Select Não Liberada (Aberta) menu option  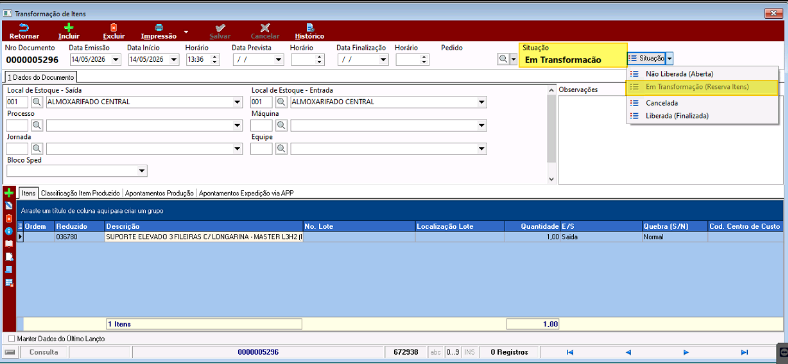coord(702,74)
